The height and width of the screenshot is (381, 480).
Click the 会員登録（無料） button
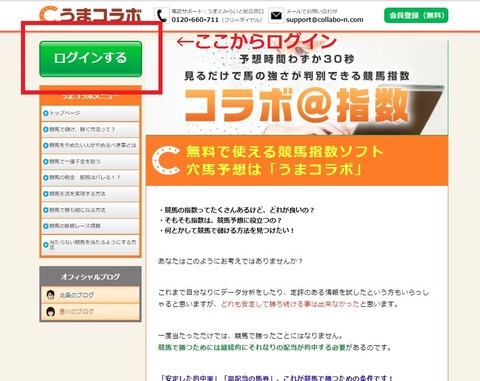coord(416,15)
